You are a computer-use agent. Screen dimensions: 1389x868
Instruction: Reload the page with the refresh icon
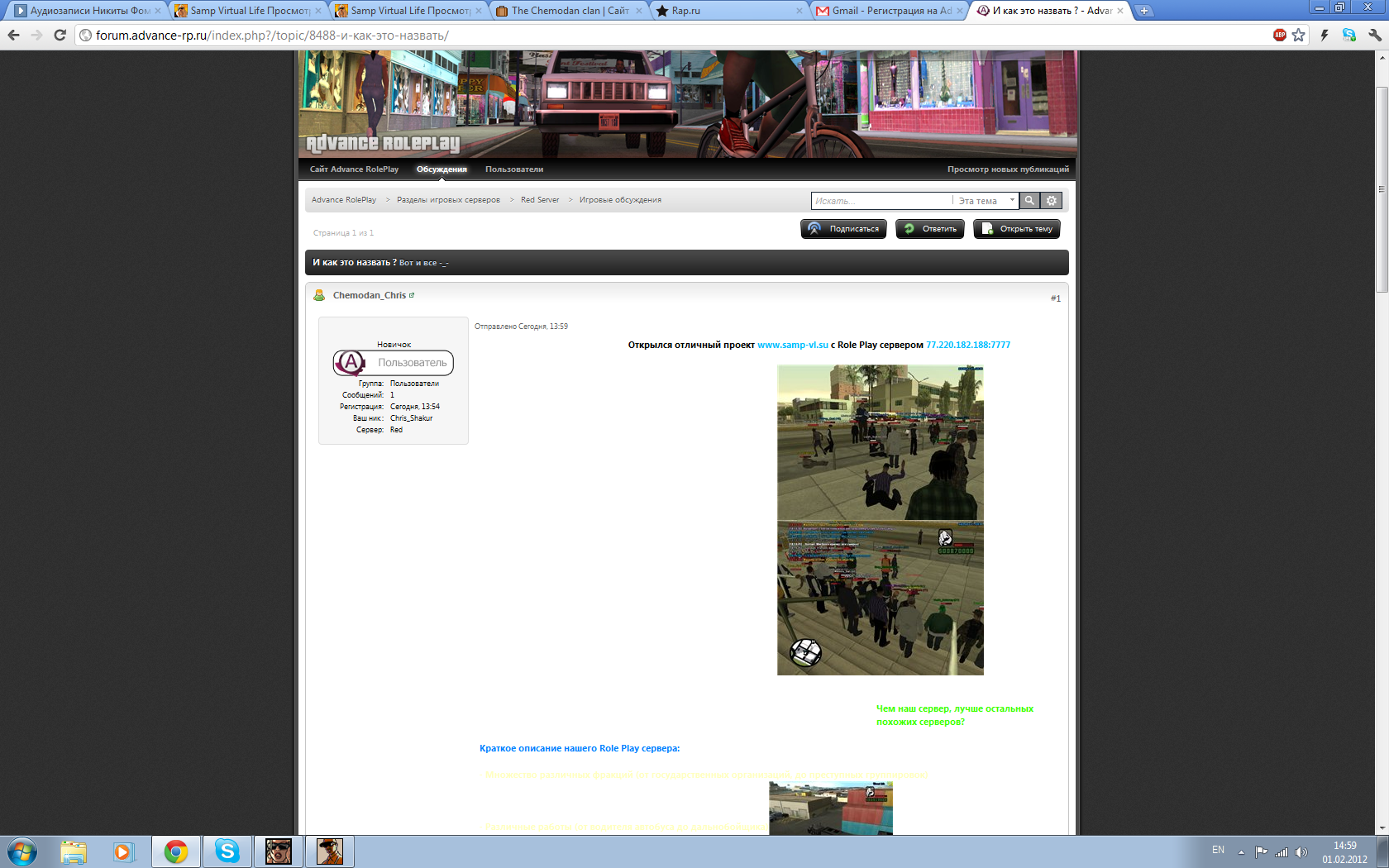click(x=60, y=35)
